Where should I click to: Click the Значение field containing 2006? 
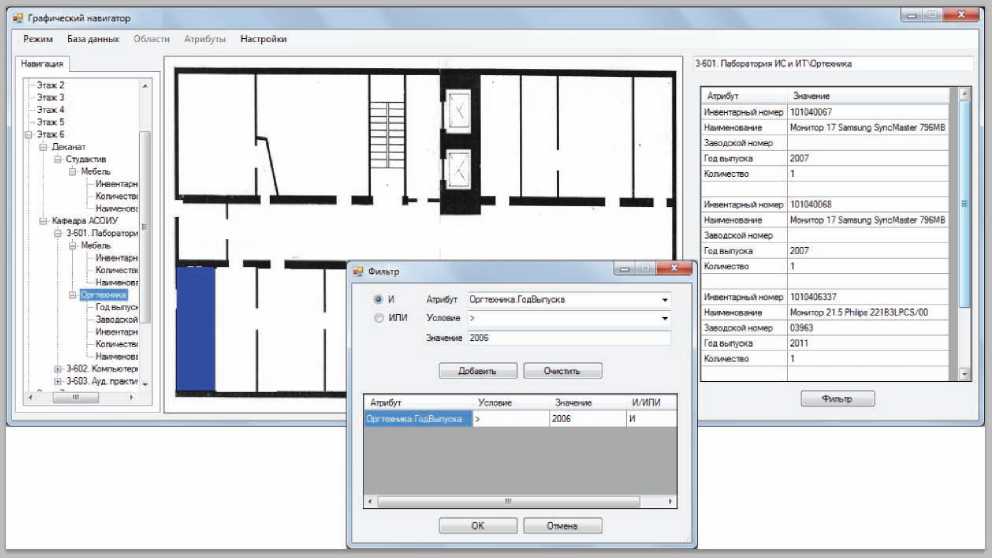(x=568, y=338)
